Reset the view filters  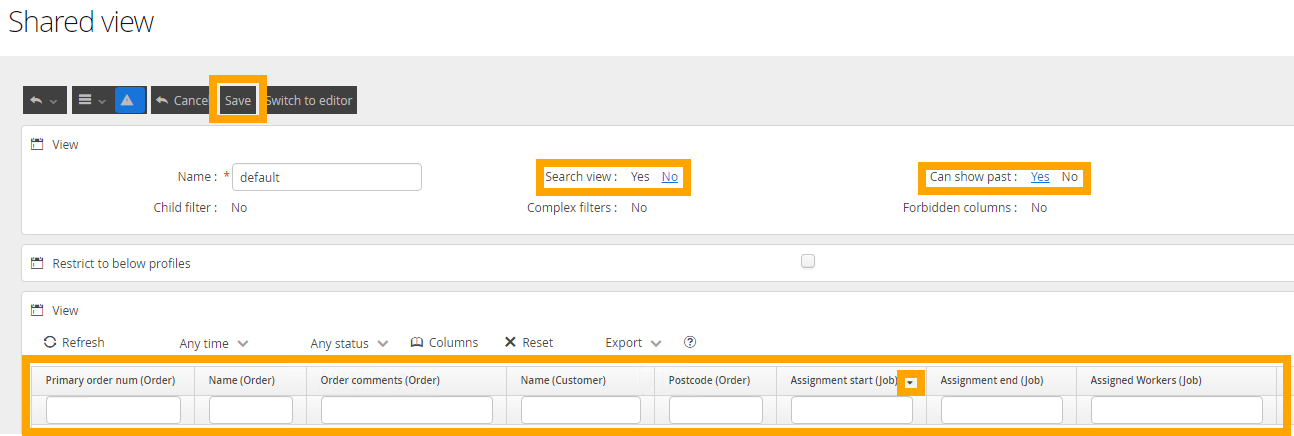pos(528,342)
